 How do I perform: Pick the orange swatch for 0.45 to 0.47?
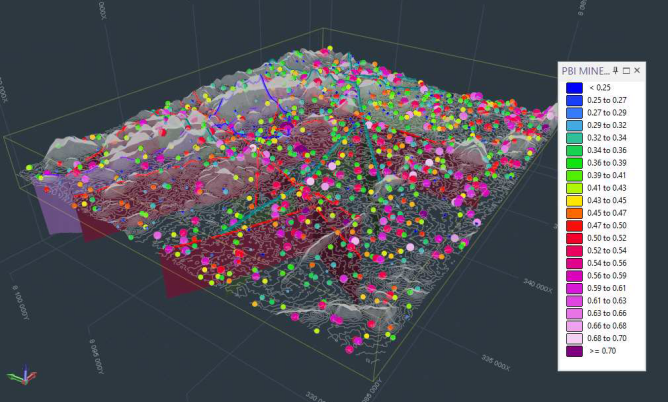pyautogui.click(x=574, y=213)
